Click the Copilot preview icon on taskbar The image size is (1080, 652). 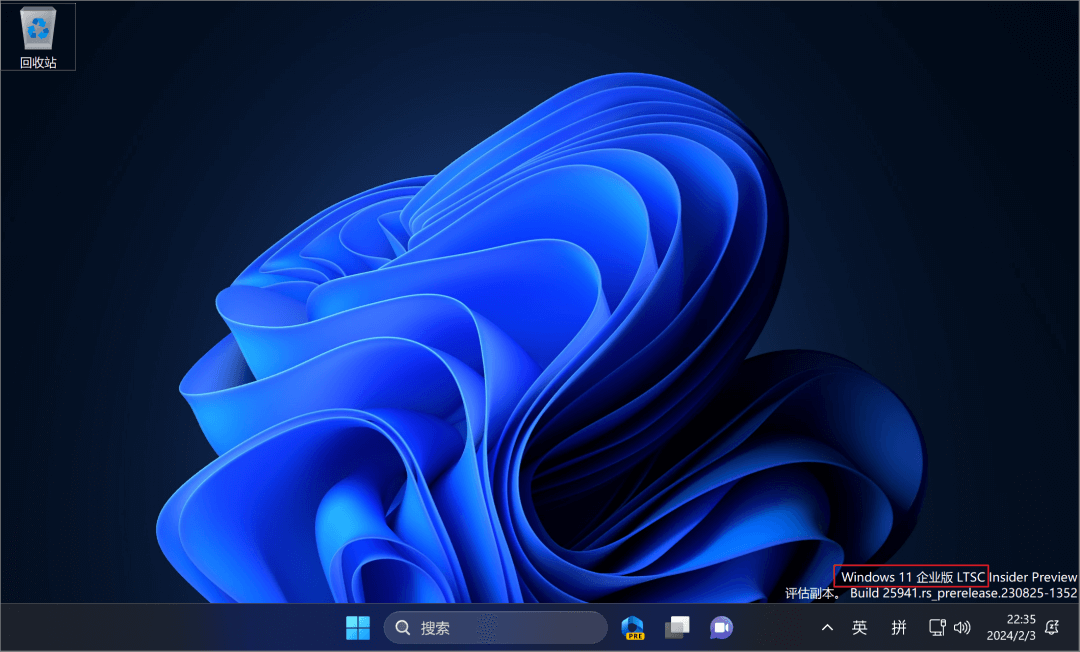click(x=632, y=628)
